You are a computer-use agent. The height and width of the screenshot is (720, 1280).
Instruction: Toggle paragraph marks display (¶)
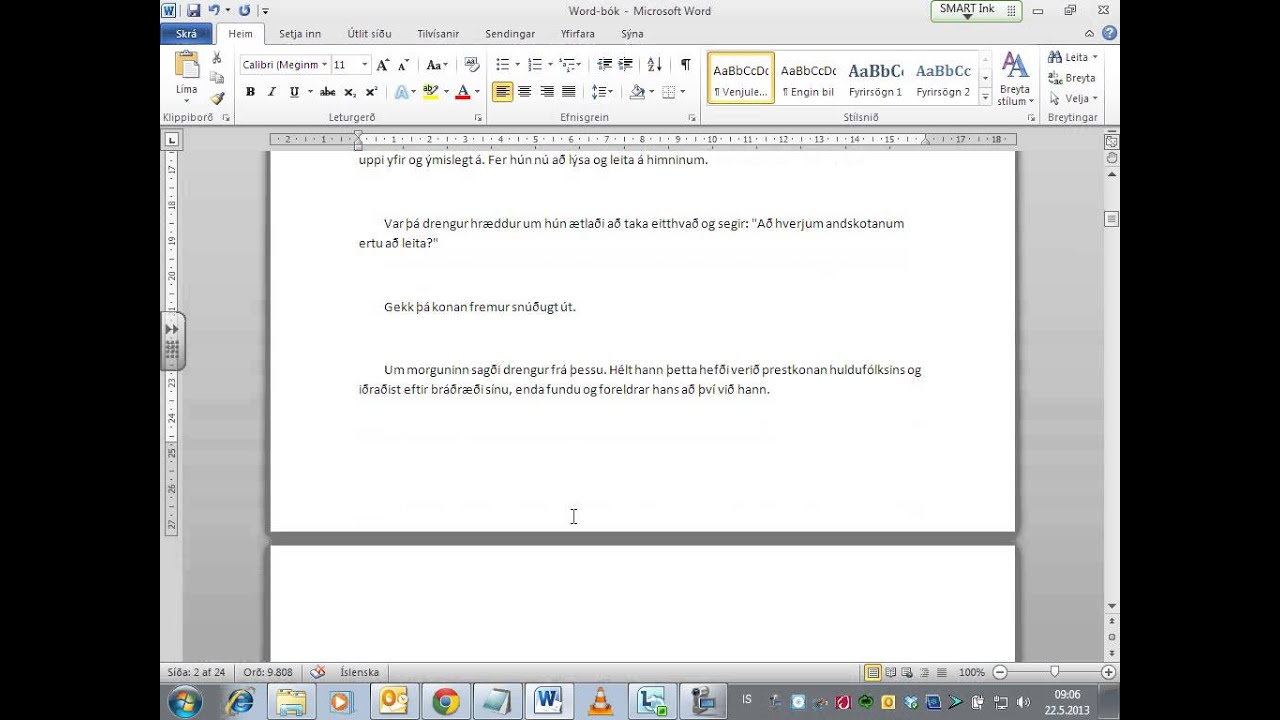tap(685, 64)
